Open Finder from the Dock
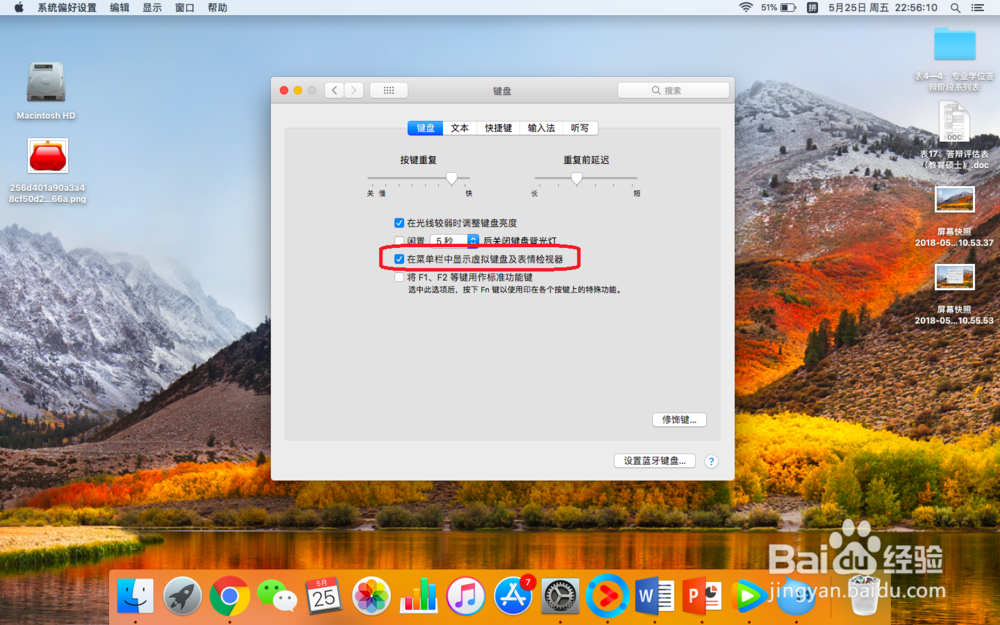1000x625 pixels. 135,596
